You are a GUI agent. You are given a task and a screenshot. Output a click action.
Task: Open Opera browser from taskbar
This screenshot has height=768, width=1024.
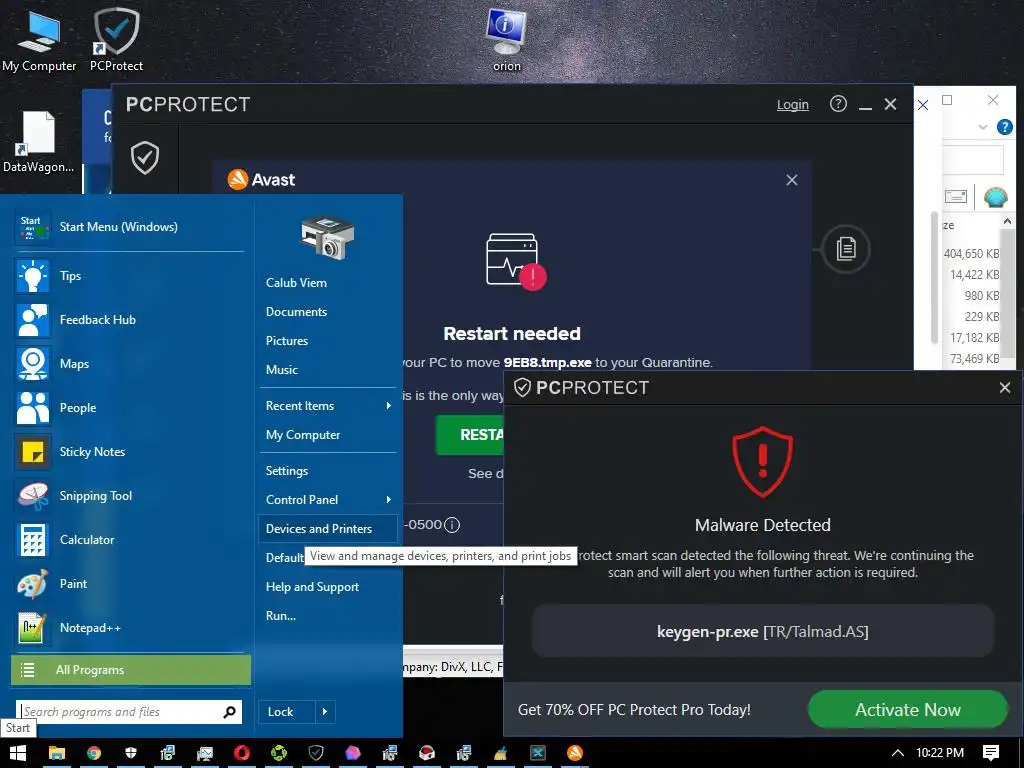point(242,753)
